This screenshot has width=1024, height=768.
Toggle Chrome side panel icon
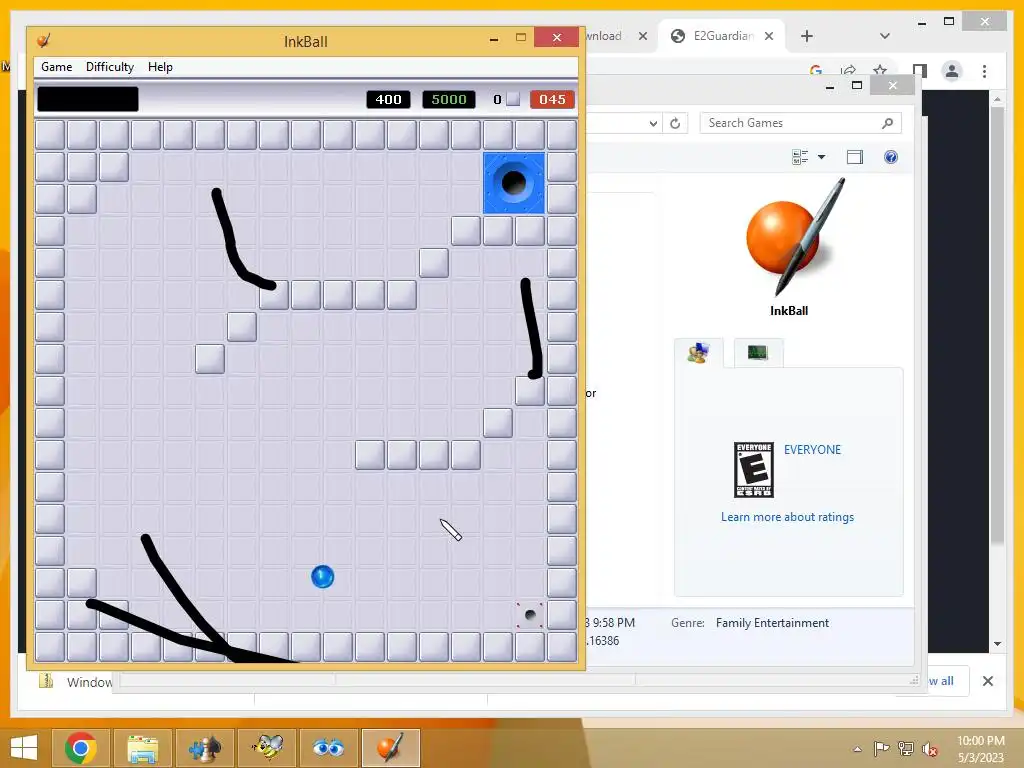[920, 71]
